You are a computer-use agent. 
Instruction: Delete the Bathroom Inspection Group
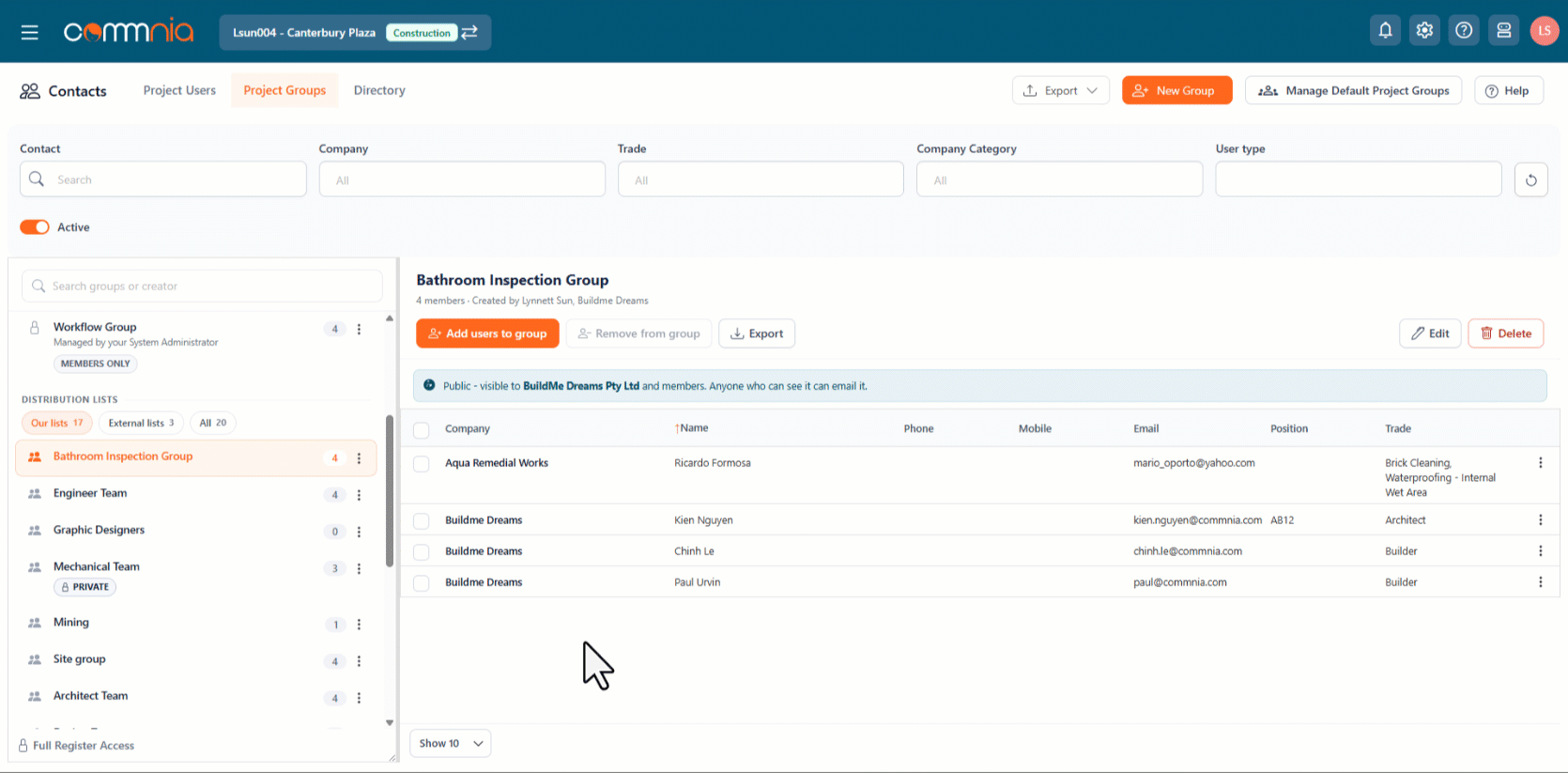[1506, 333]
